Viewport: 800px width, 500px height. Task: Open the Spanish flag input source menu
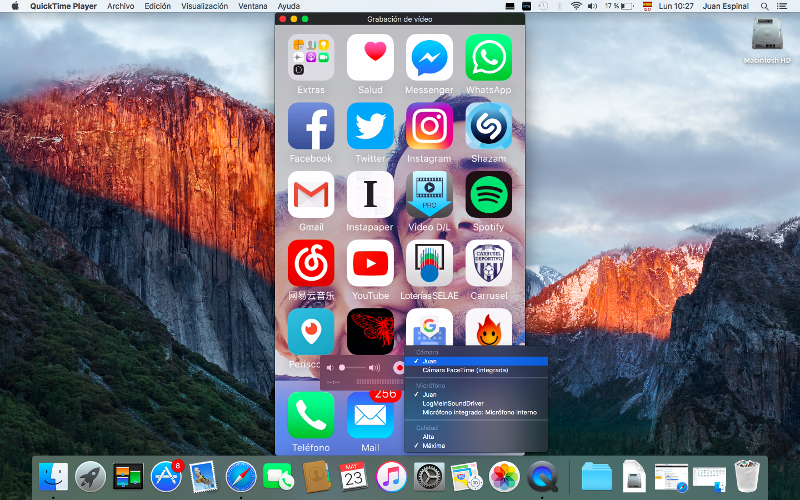[x=647, y=6]
